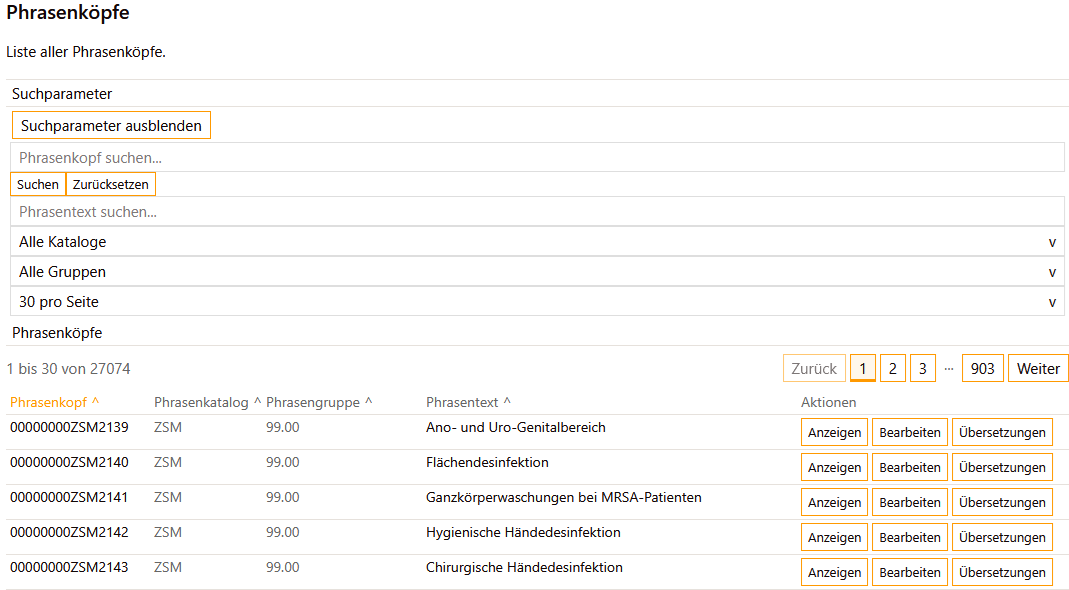Click text Ganzkörperwaschungen bei MRSA-Patienten

tap(564, 497)
